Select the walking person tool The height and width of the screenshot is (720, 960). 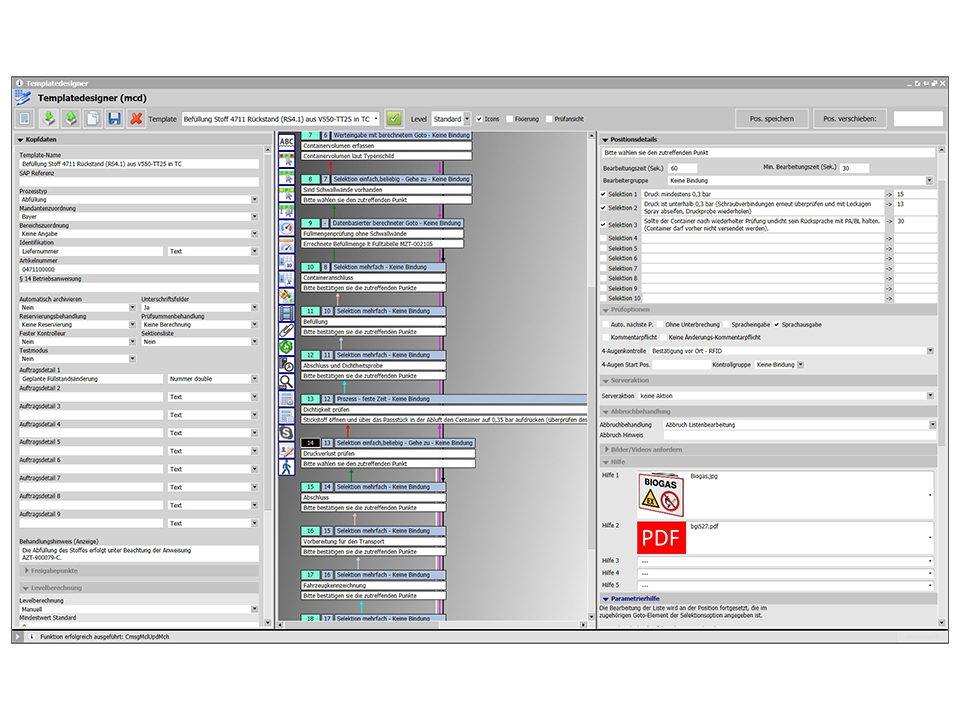point(286,468)
